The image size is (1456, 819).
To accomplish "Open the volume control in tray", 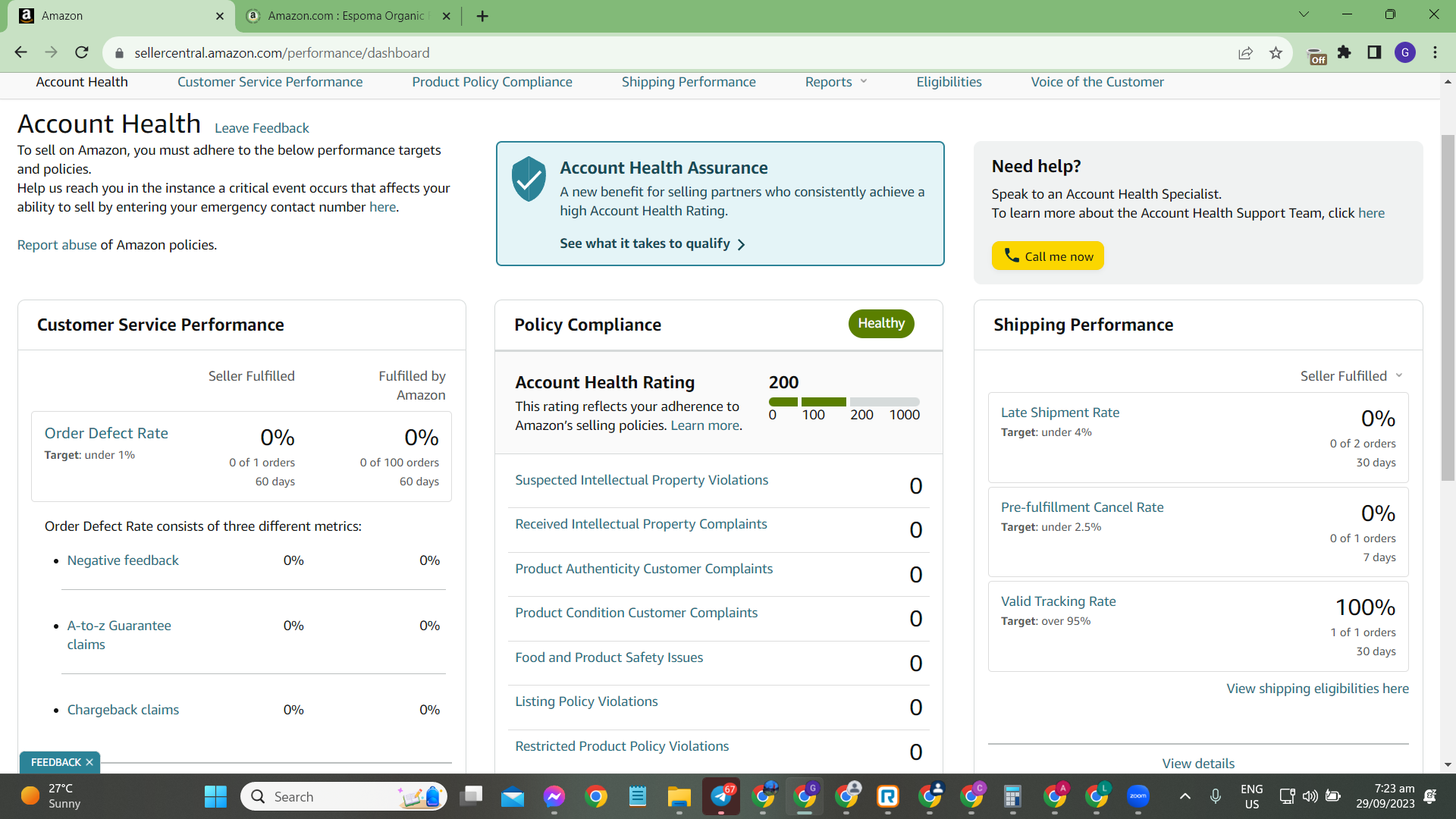I will click(1310, 796).
